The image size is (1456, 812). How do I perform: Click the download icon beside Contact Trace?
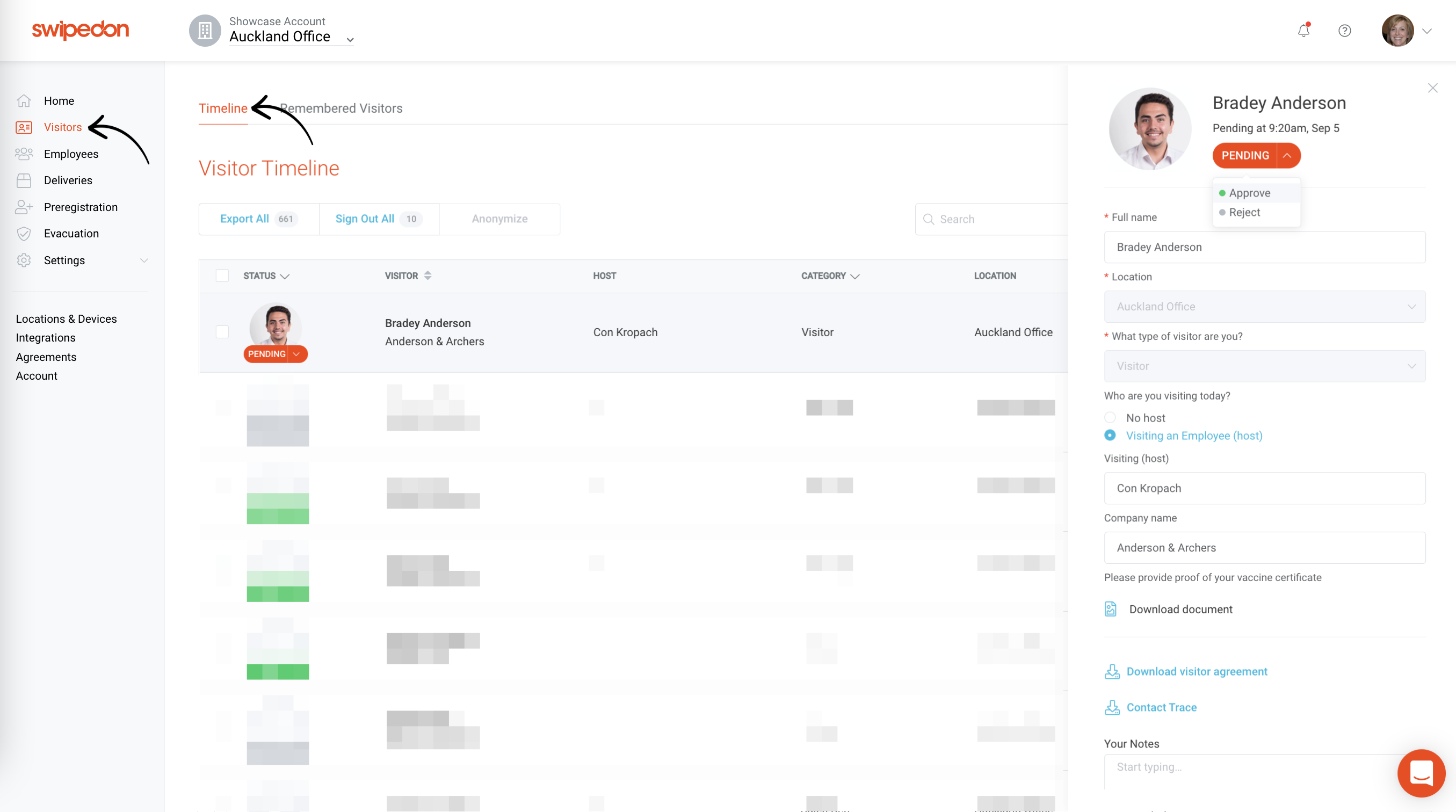click(x=1112, y=707)
